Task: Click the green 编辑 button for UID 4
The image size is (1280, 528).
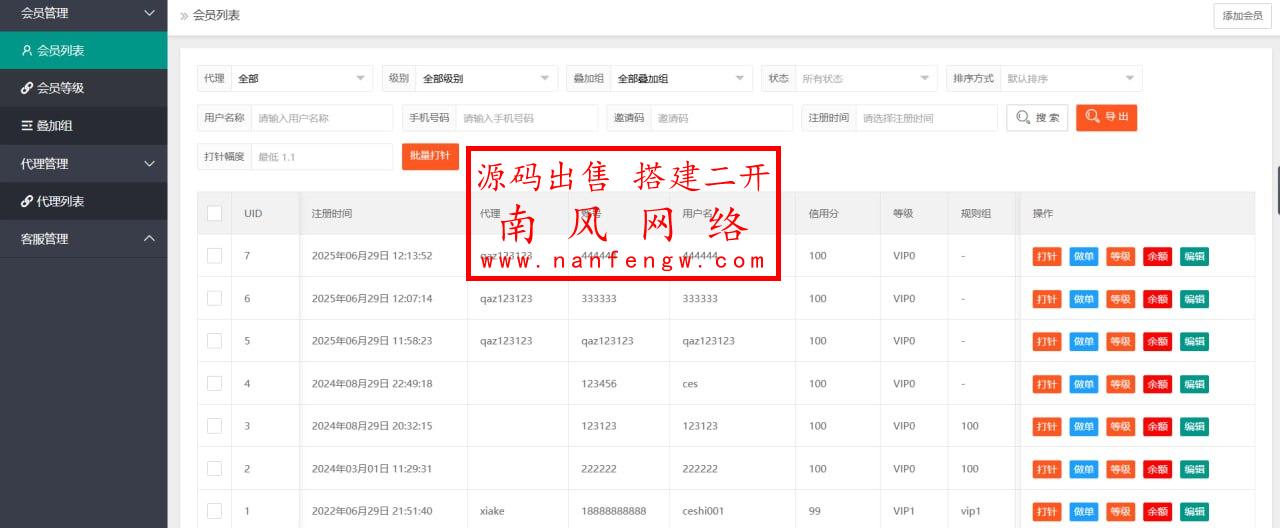Action: (x=1194, y=384)
